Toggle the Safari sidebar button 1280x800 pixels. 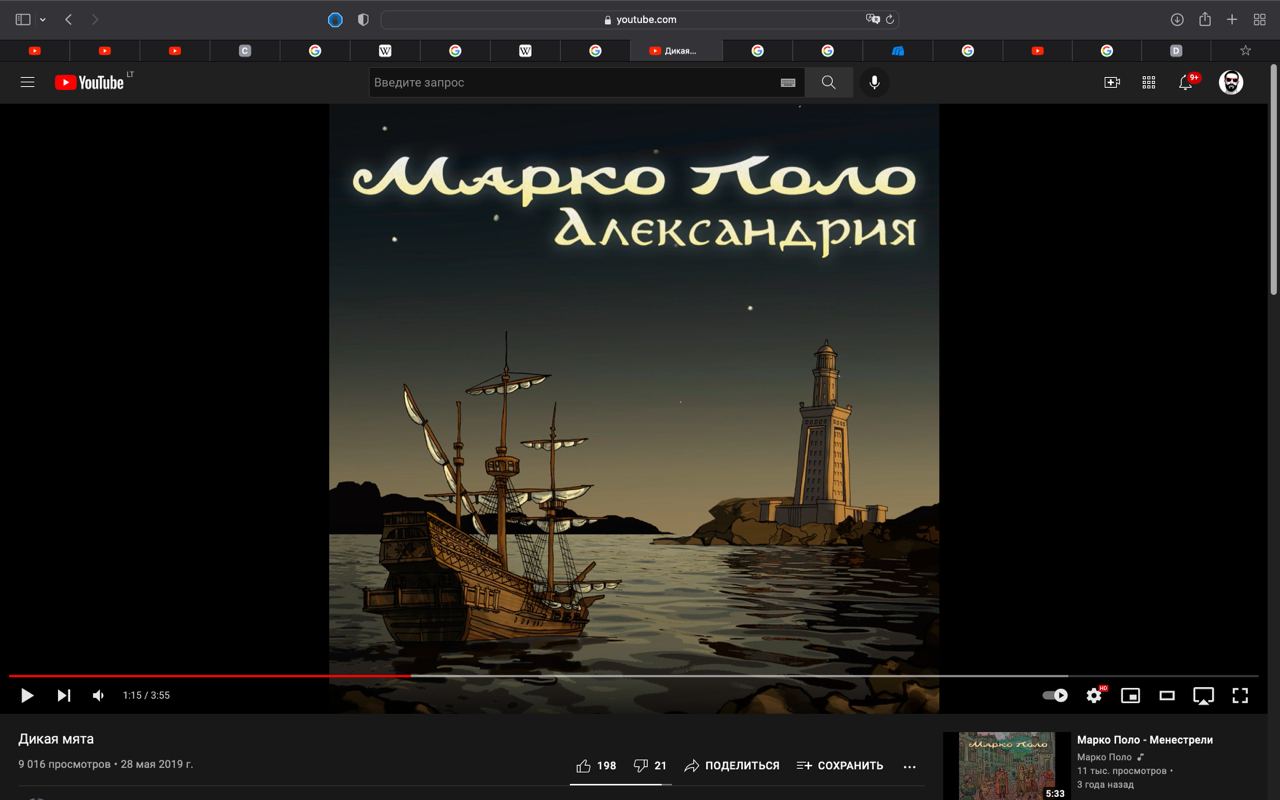click(23, 19)
